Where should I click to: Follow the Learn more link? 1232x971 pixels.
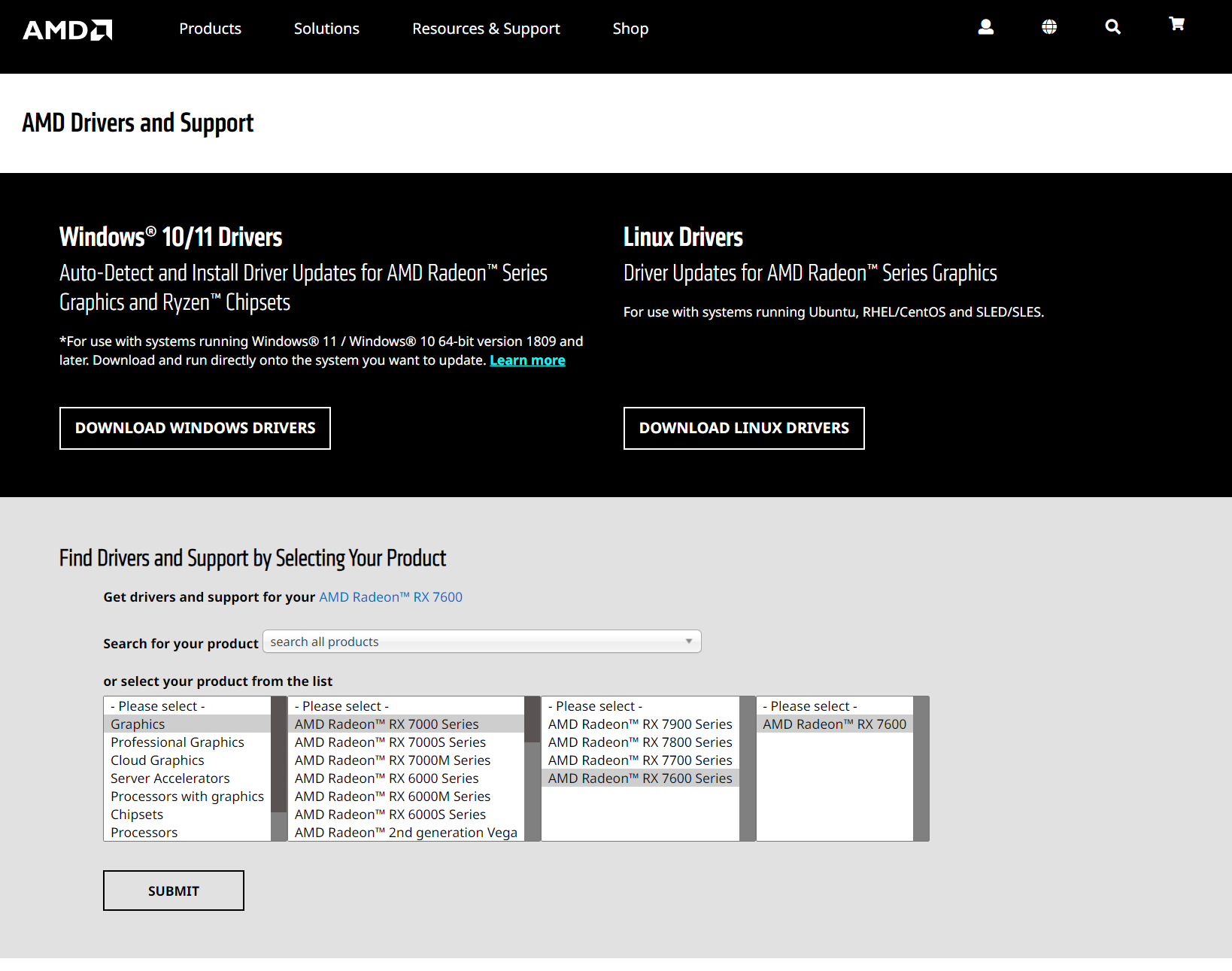(x=527, y=360)
